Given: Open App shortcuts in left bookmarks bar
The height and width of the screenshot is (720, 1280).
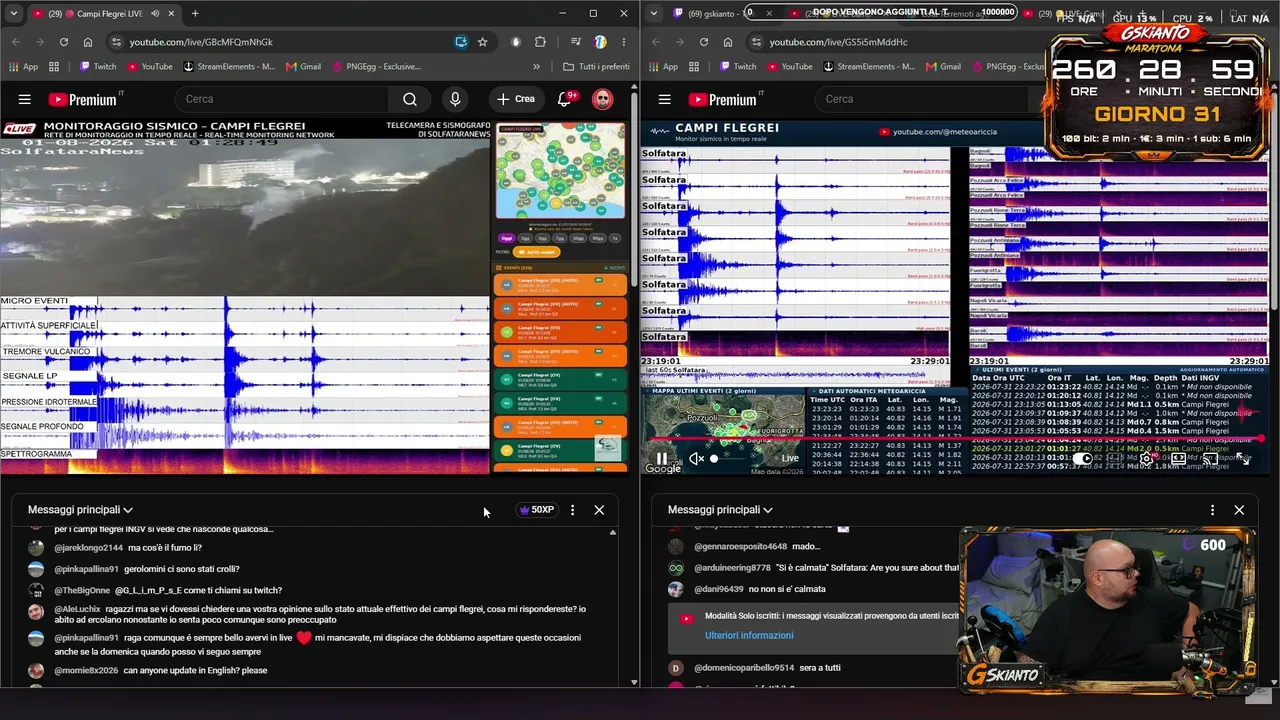Looking at the screenshot, I should (23, 67).
